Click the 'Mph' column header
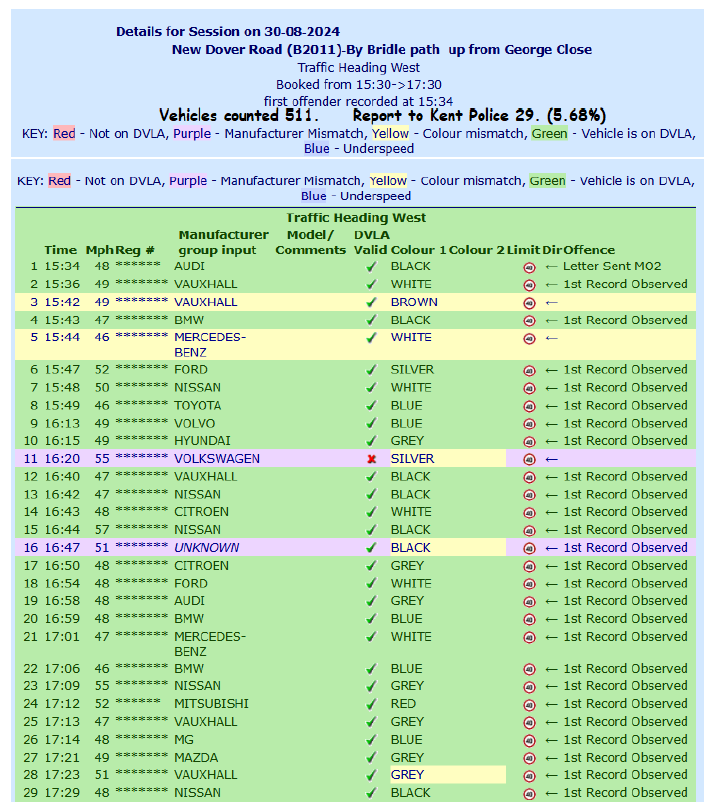This screenshot has width=704, height=810. 100,250
